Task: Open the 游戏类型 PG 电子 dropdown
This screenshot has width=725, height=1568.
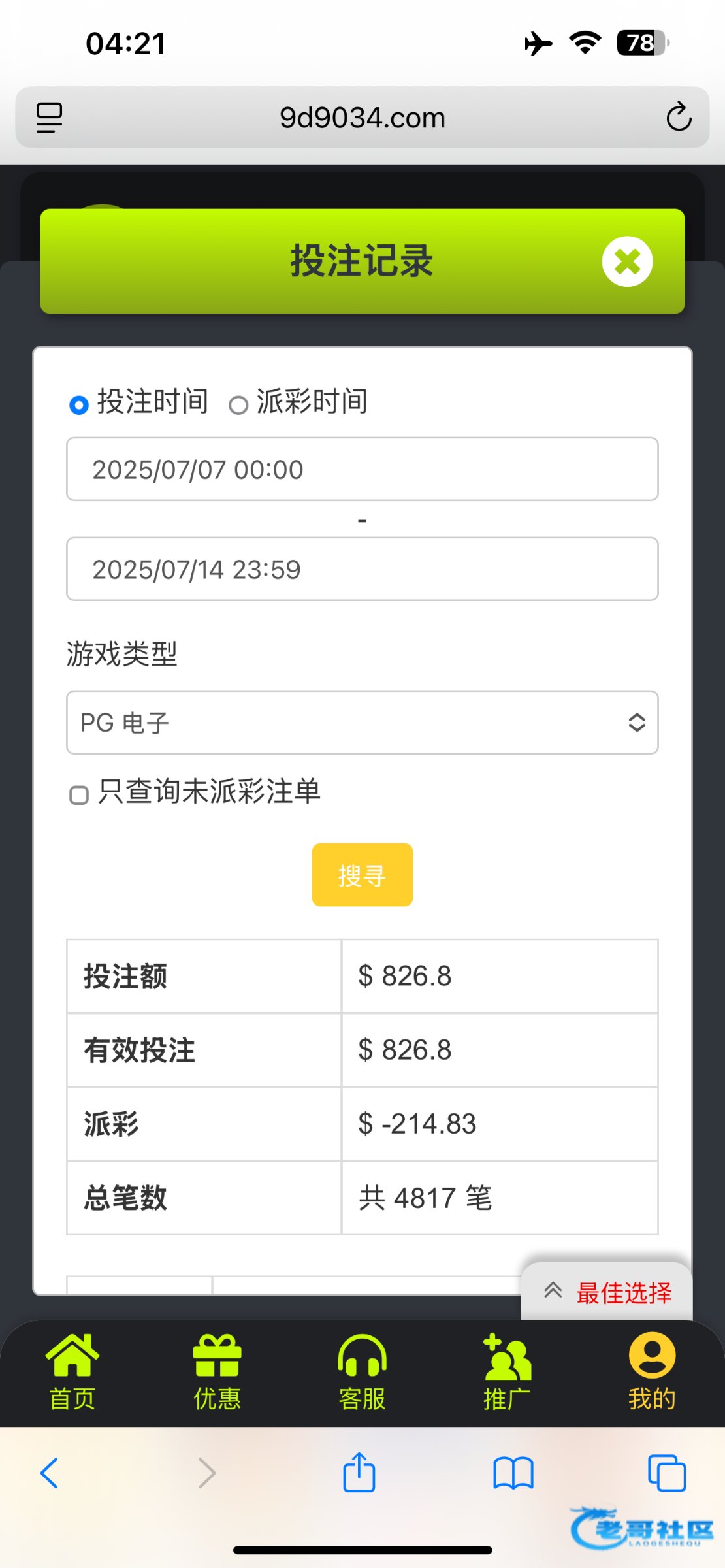Action: point(362,723)
